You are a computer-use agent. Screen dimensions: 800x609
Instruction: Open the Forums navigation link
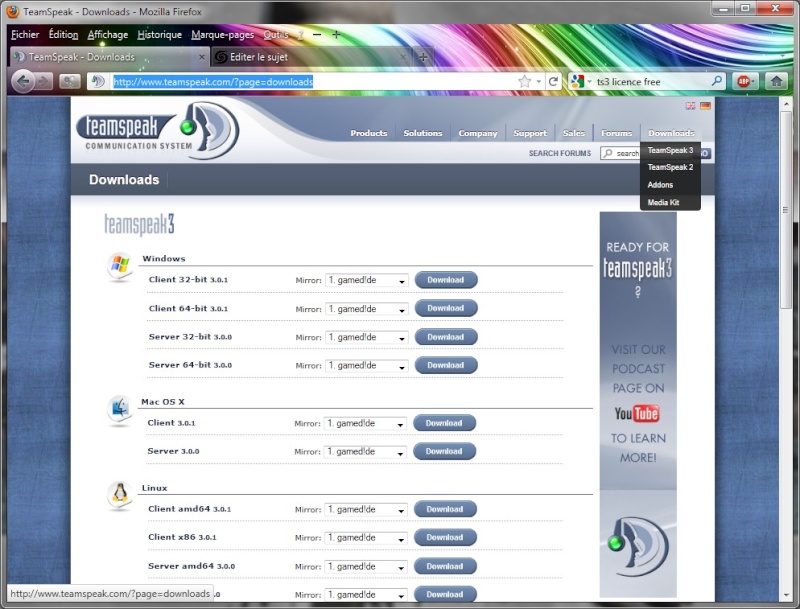616,133
